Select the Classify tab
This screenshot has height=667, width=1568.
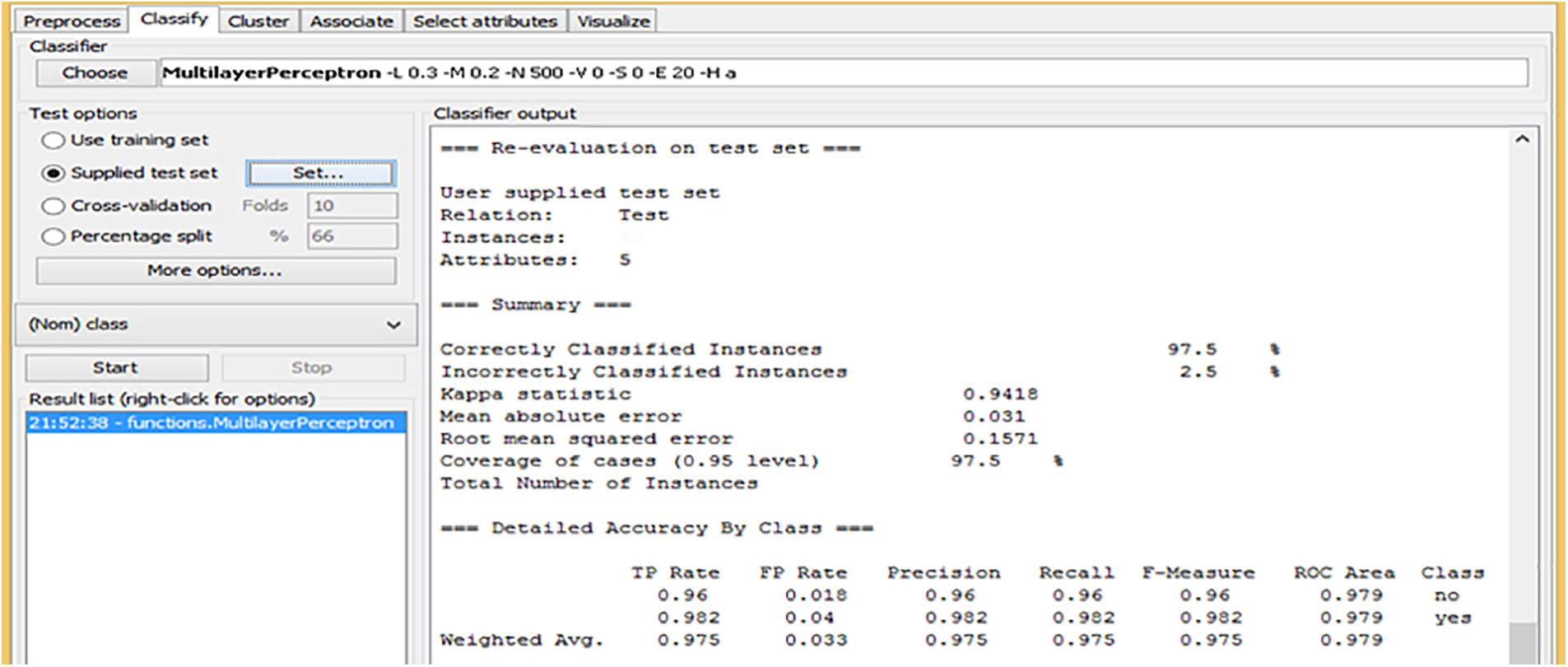(x=174, y=19)
